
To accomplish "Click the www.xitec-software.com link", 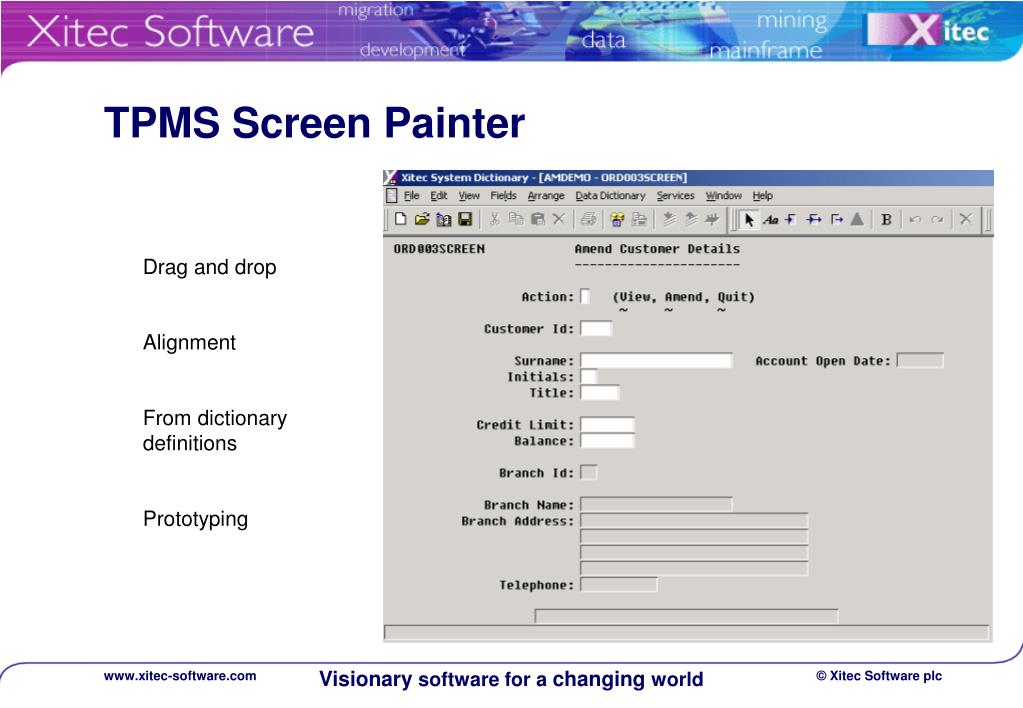I will click(180, 676).
